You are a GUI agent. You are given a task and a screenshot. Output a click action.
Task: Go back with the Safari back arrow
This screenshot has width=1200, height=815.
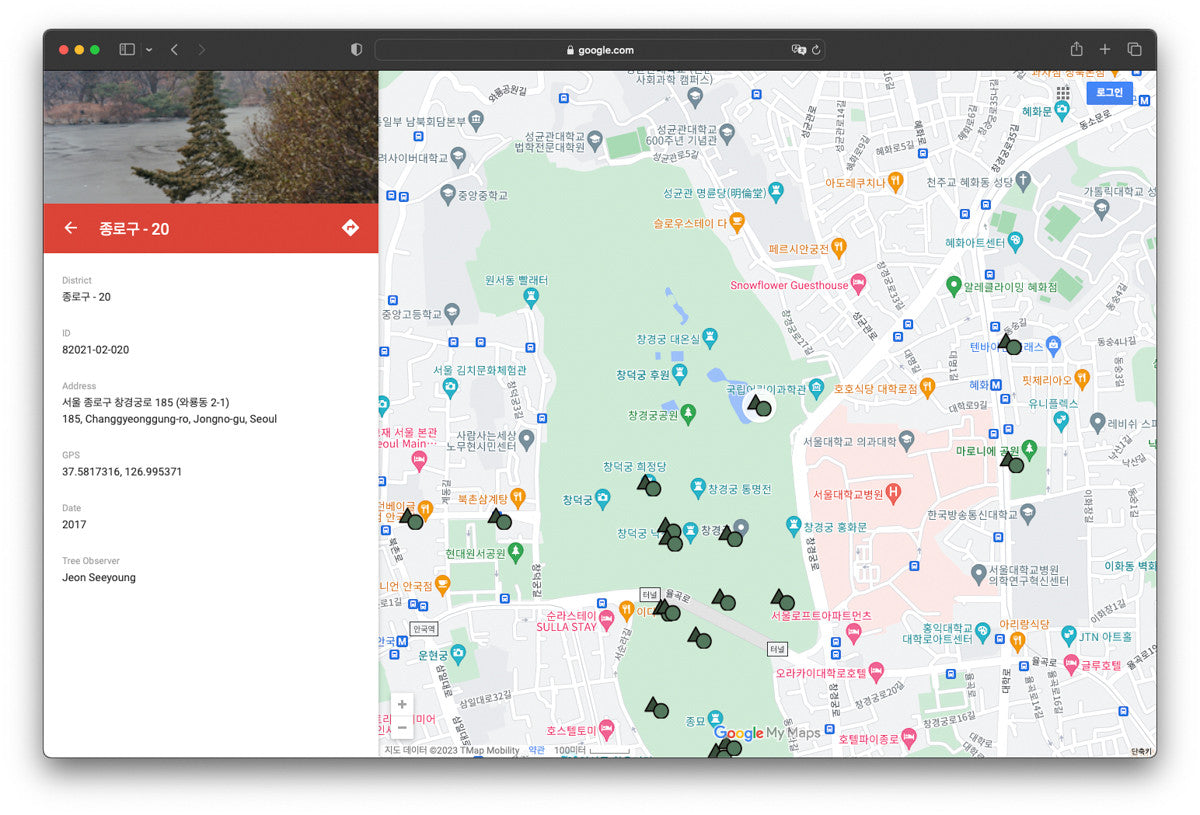174,49
